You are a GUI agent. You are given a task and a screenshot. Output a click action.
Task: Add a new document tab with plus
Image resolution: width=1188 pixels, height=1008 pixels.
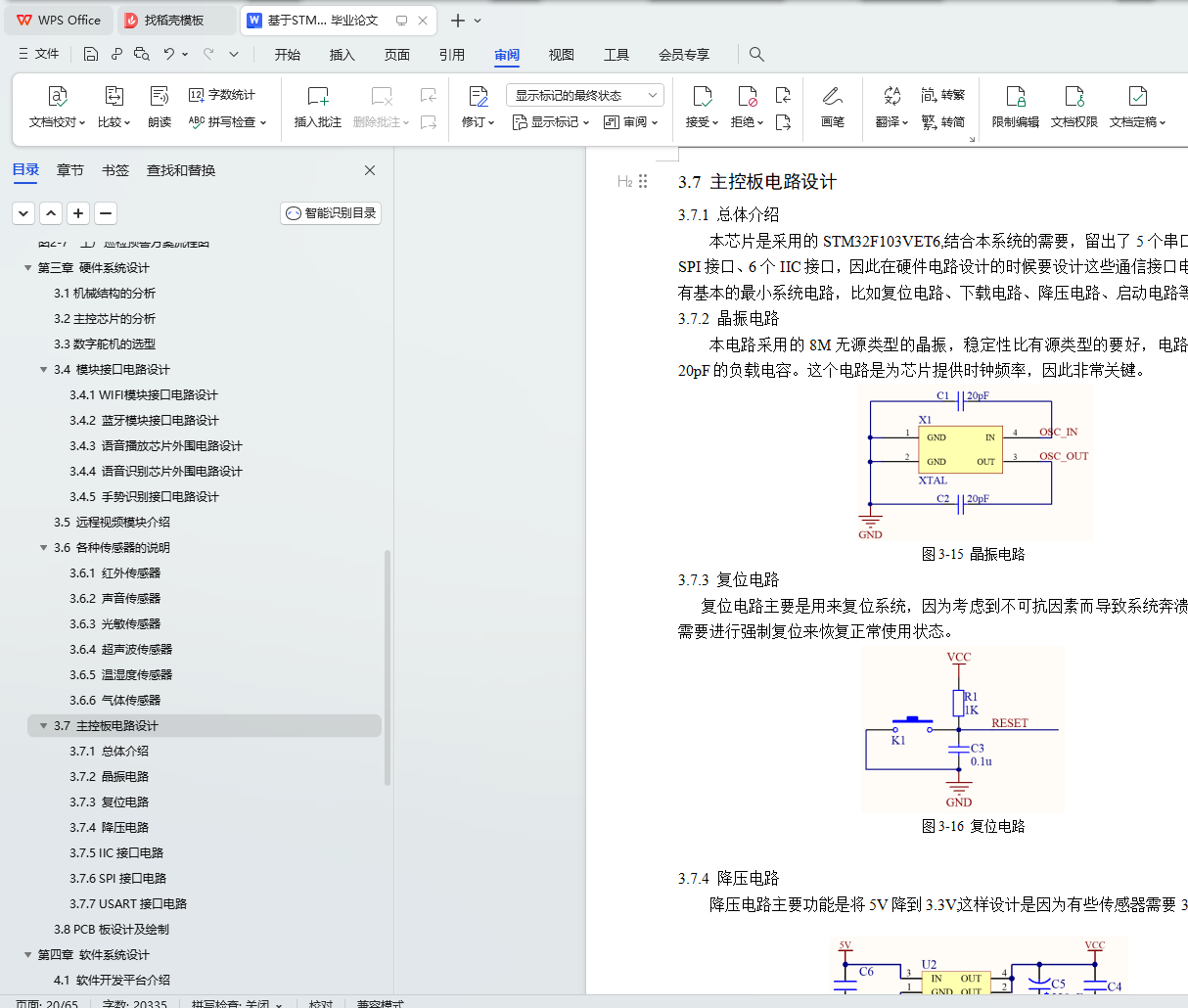pos(457,21)
